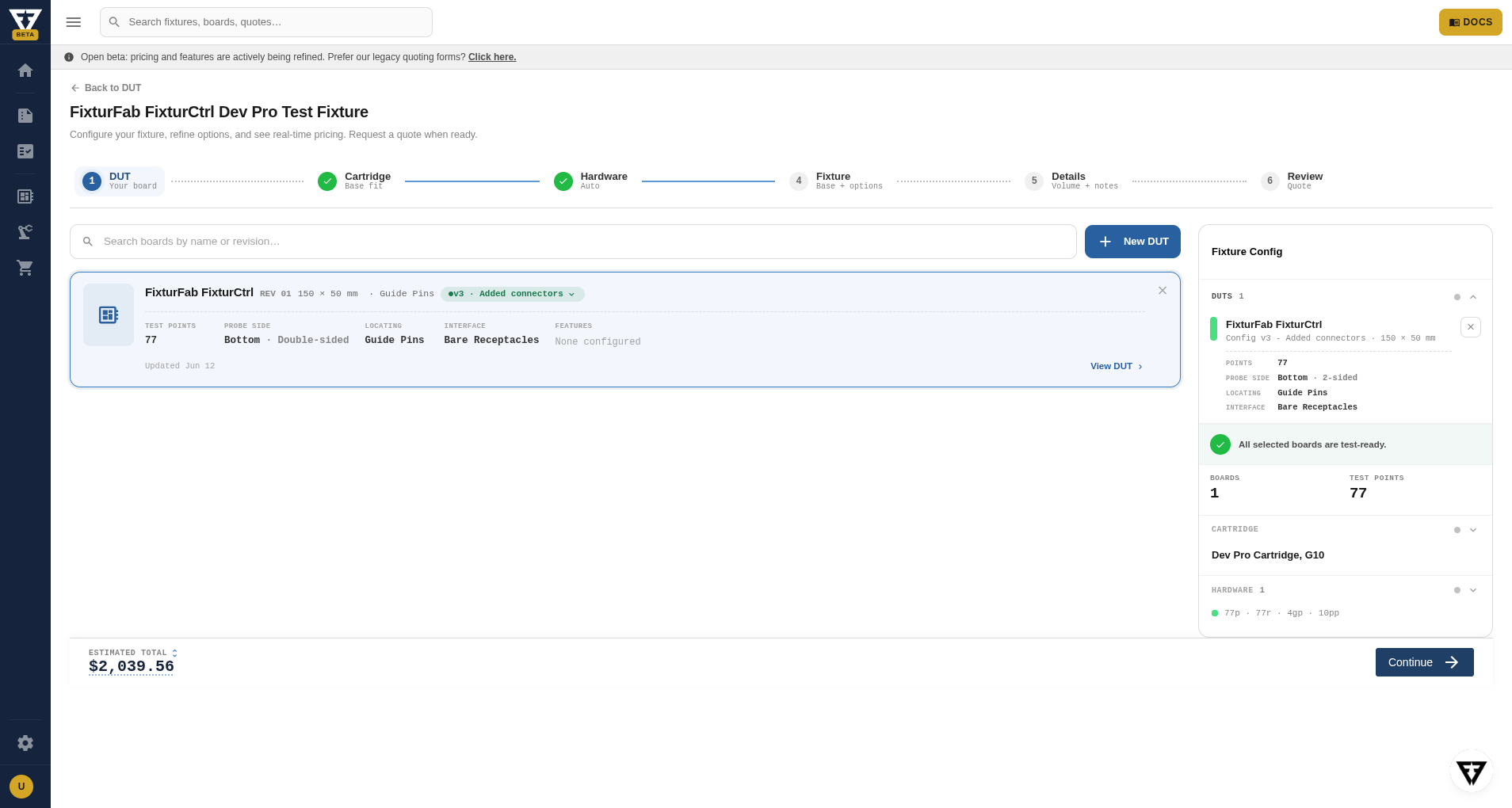
Task: Open the quotes document icon in sidebar
Action: [25, 116]
